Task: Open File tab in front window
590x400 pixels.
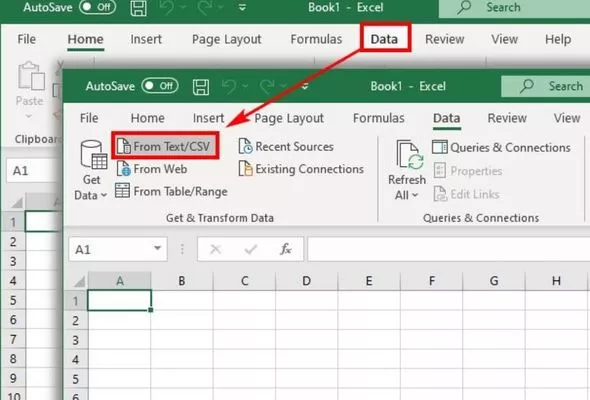Action: click(x=89, y=118)
